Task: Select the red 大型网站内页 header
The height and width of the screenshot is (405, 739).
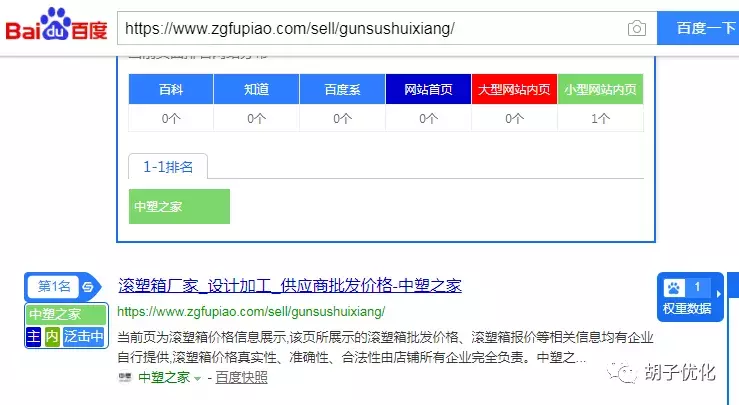Action: tap(514, 89)
